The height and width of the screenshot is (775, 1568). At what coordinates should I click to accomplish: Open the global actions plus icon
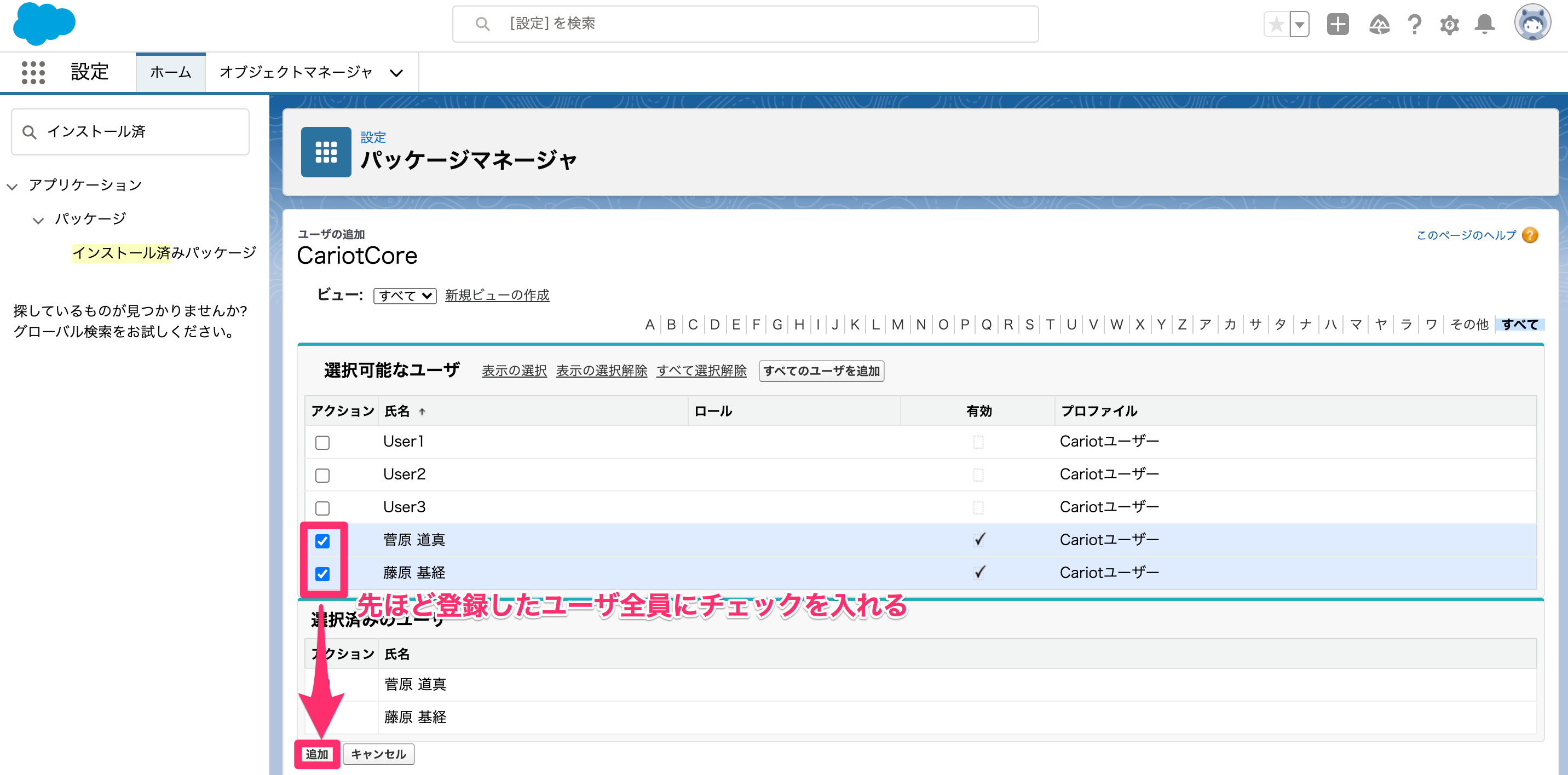(x=1338, y=24)
